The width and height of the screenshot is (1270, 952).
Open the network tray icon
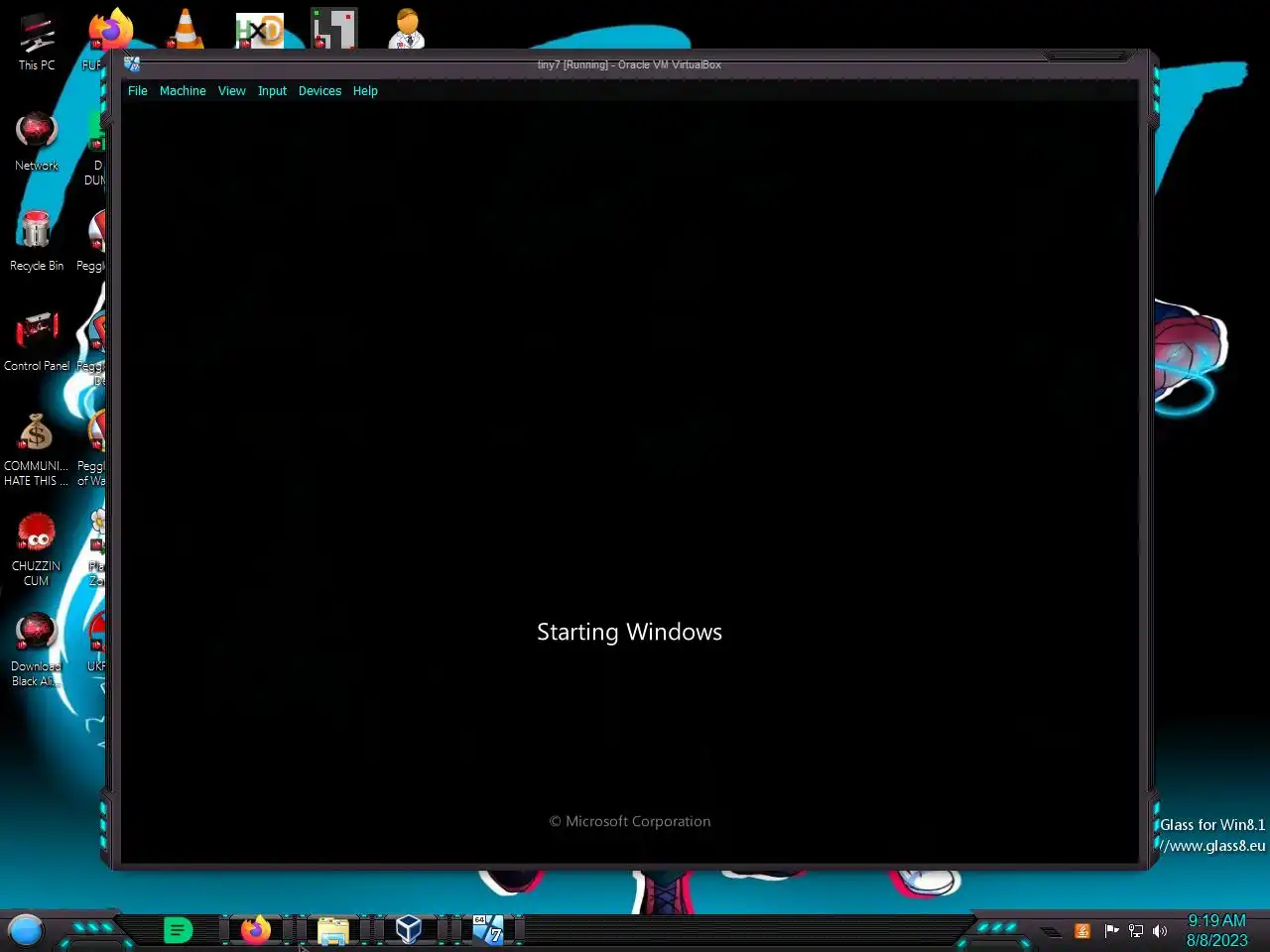(1136, 930)
